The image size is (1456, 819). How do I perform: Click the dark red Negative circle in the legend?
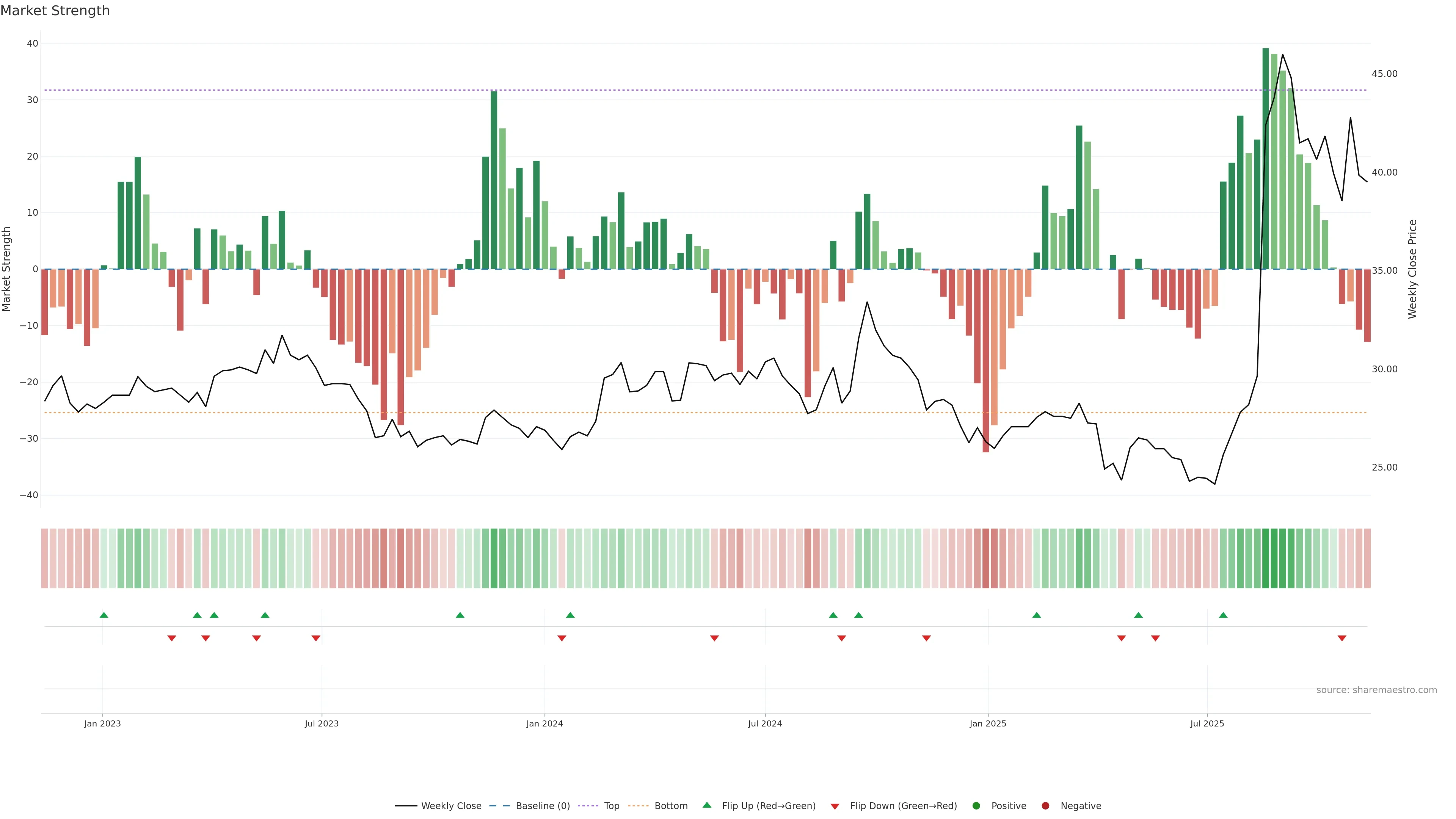pos(1045,805)
